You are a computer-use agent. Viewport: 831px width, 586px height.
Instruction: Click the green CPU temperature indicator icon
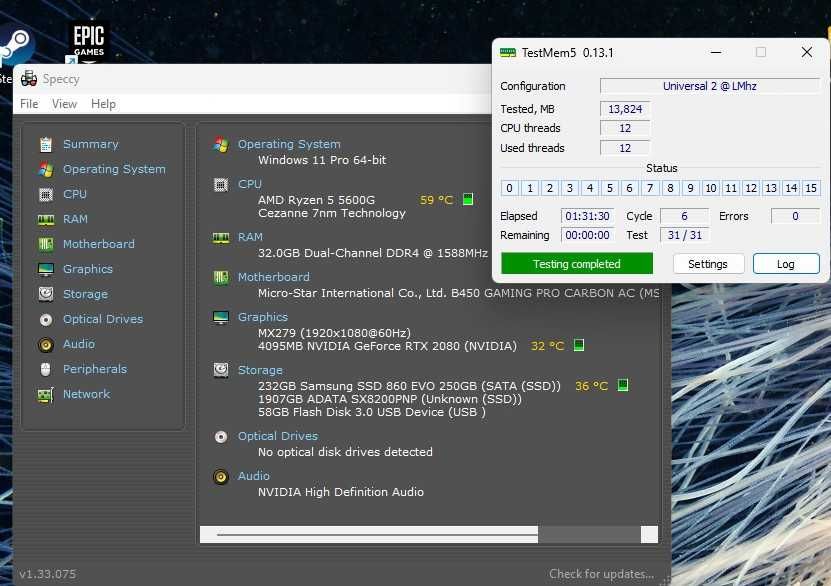click(x=468, y=199)
